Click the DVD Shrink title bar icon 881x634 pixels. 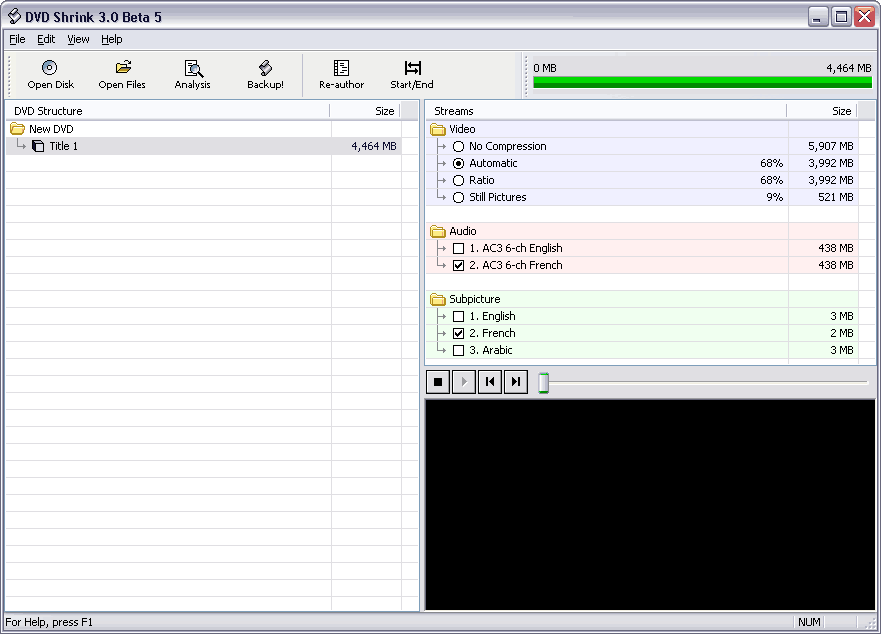pos(14,16)
